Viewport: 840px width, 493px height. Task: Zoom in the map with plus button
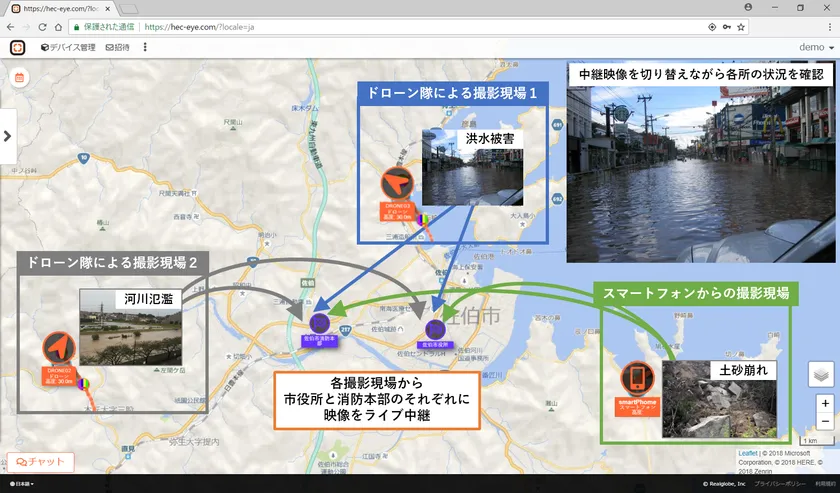(x=824, y=403)
